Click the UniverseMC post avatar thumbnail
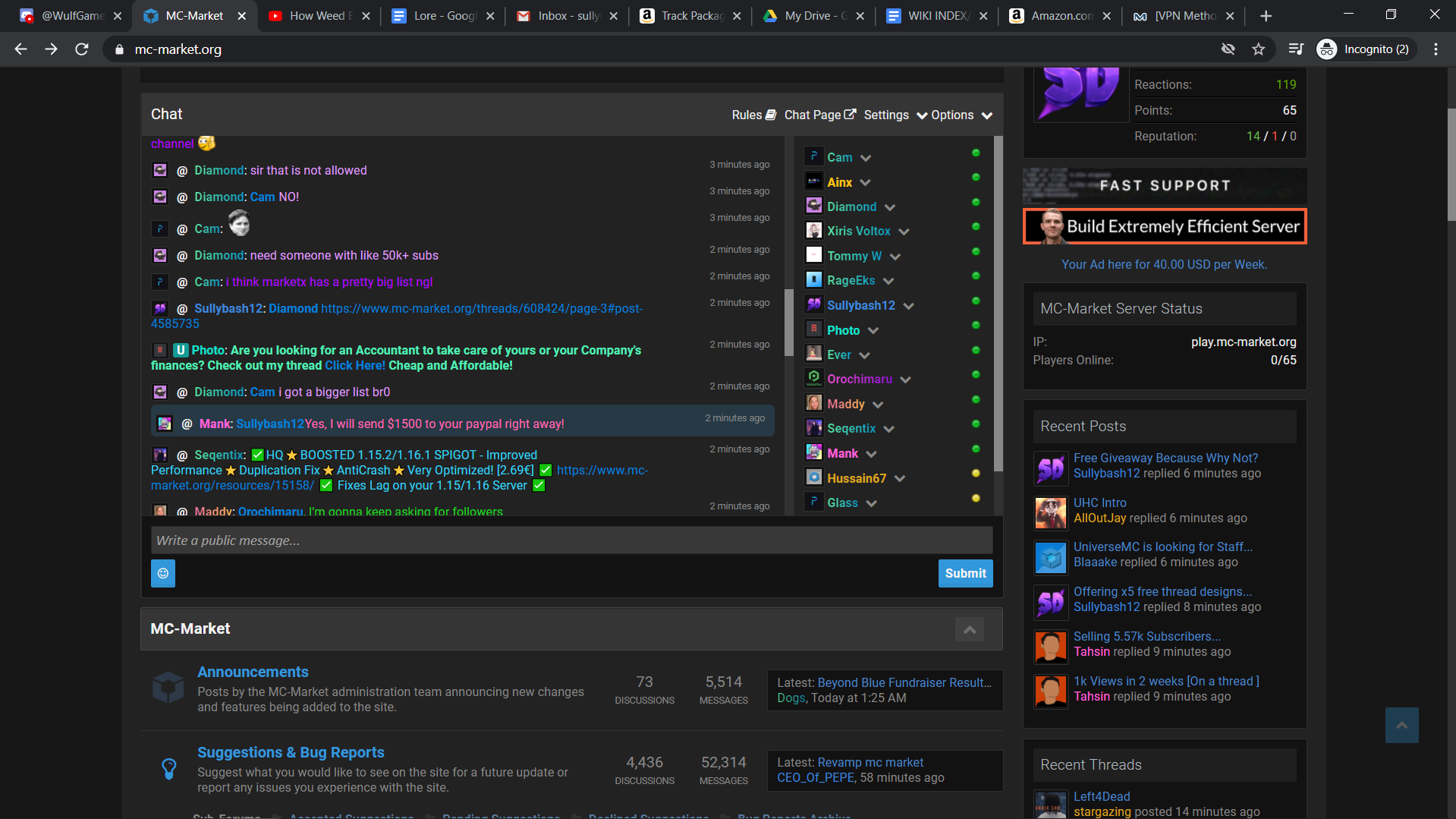The width and height of the screenshot is (1456, 819). pyautogui.click(x=1051, y=558)
